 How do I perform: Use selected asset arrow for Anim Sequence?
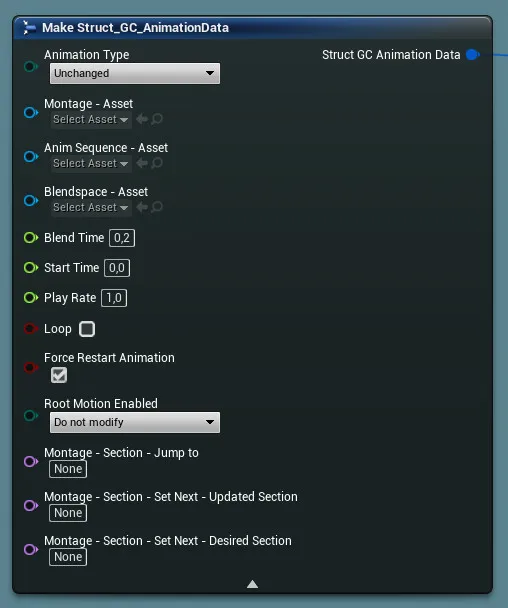[x=142, y=163]
